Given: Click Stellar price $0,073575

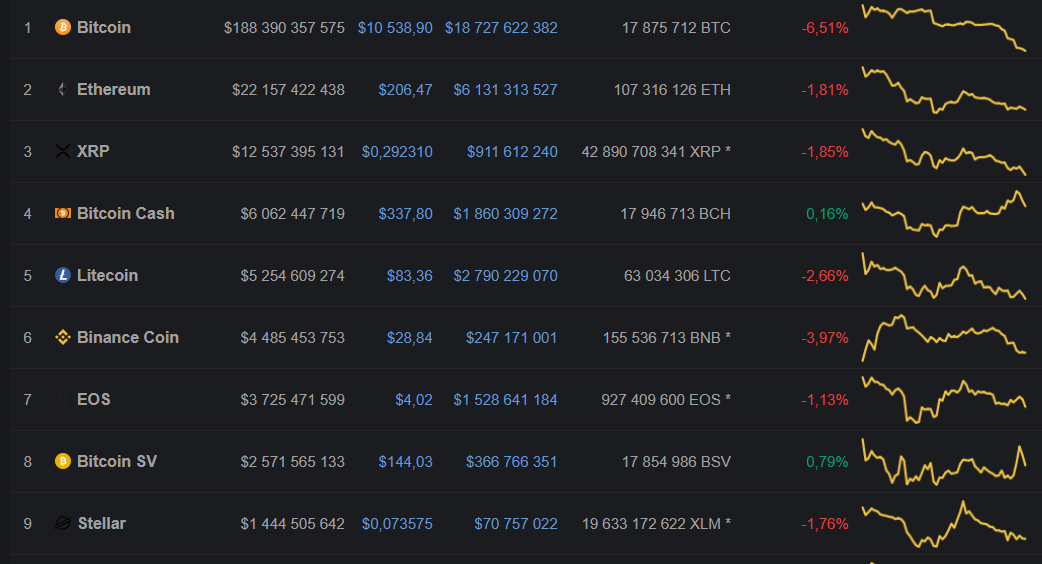Looking at the screenshot, I should click(397, 523).
